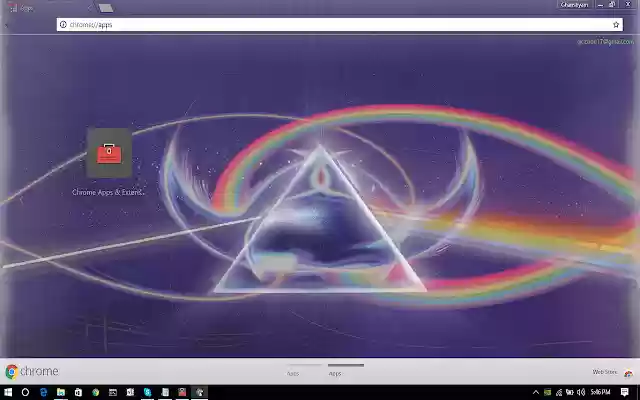This screenshot has width=640, height=400.
Task: Open Cortana search circle on taskbar
Action: [x=25, y=392]
